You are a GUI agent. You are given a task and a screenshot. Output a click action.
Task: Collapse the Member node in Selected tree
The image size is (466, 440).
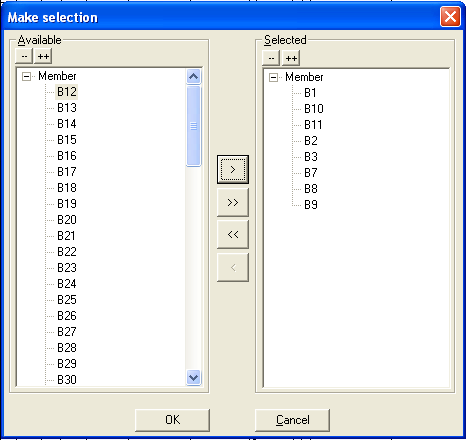tap(273, 78)
